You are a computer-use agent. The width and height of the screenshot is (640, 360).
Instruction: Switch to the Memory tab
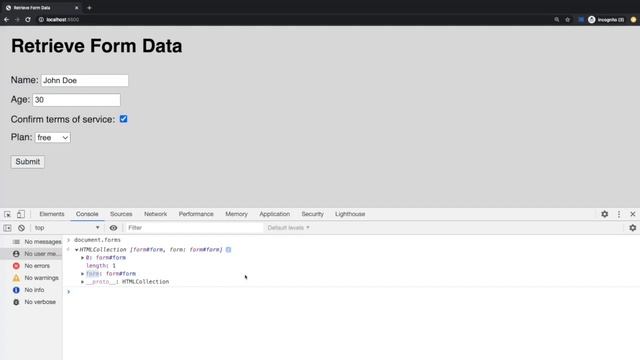pos(236,214)
